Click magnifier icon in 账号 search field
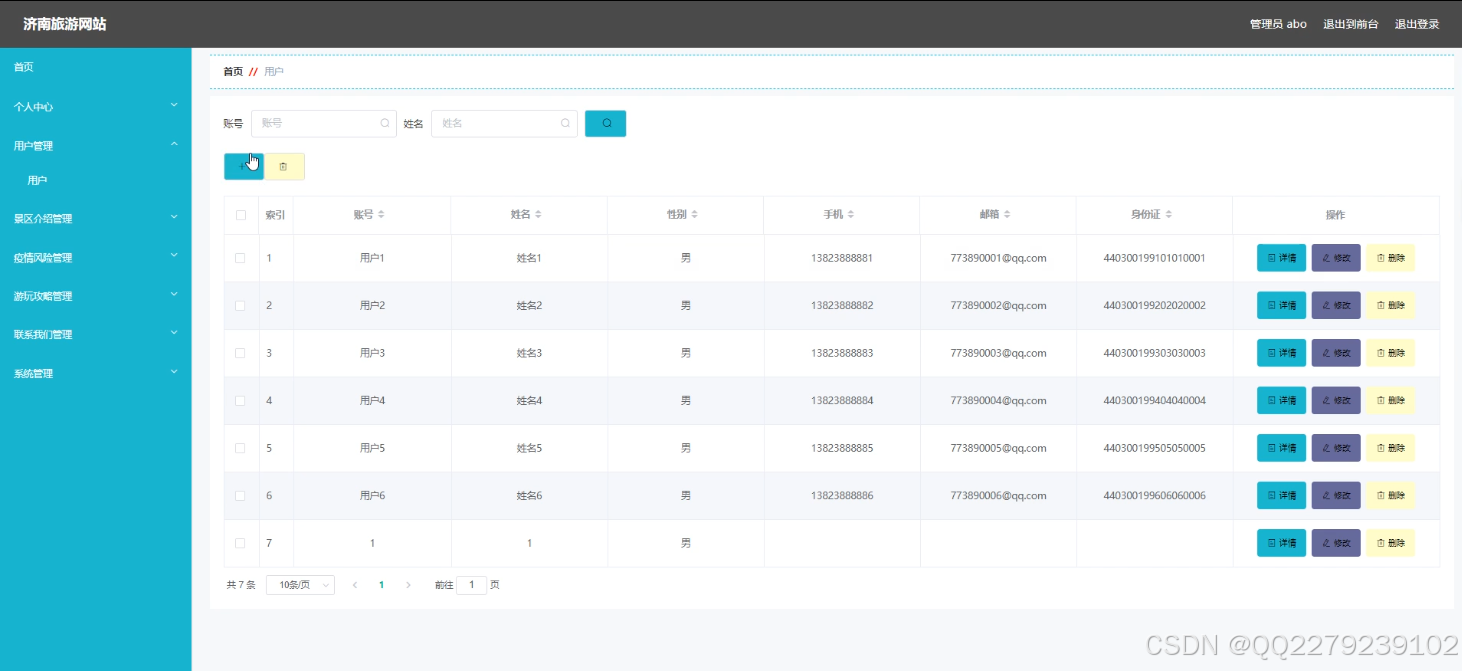1462x671 pixels. pos(385,123)
